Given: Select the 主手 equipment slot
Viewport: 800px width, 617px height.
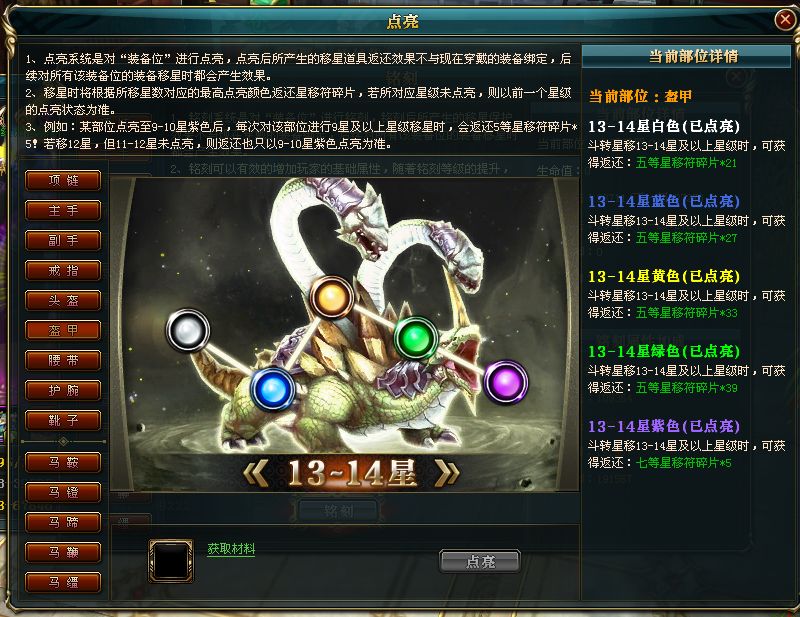Looking at the screenshot, I should coord(63,210).
